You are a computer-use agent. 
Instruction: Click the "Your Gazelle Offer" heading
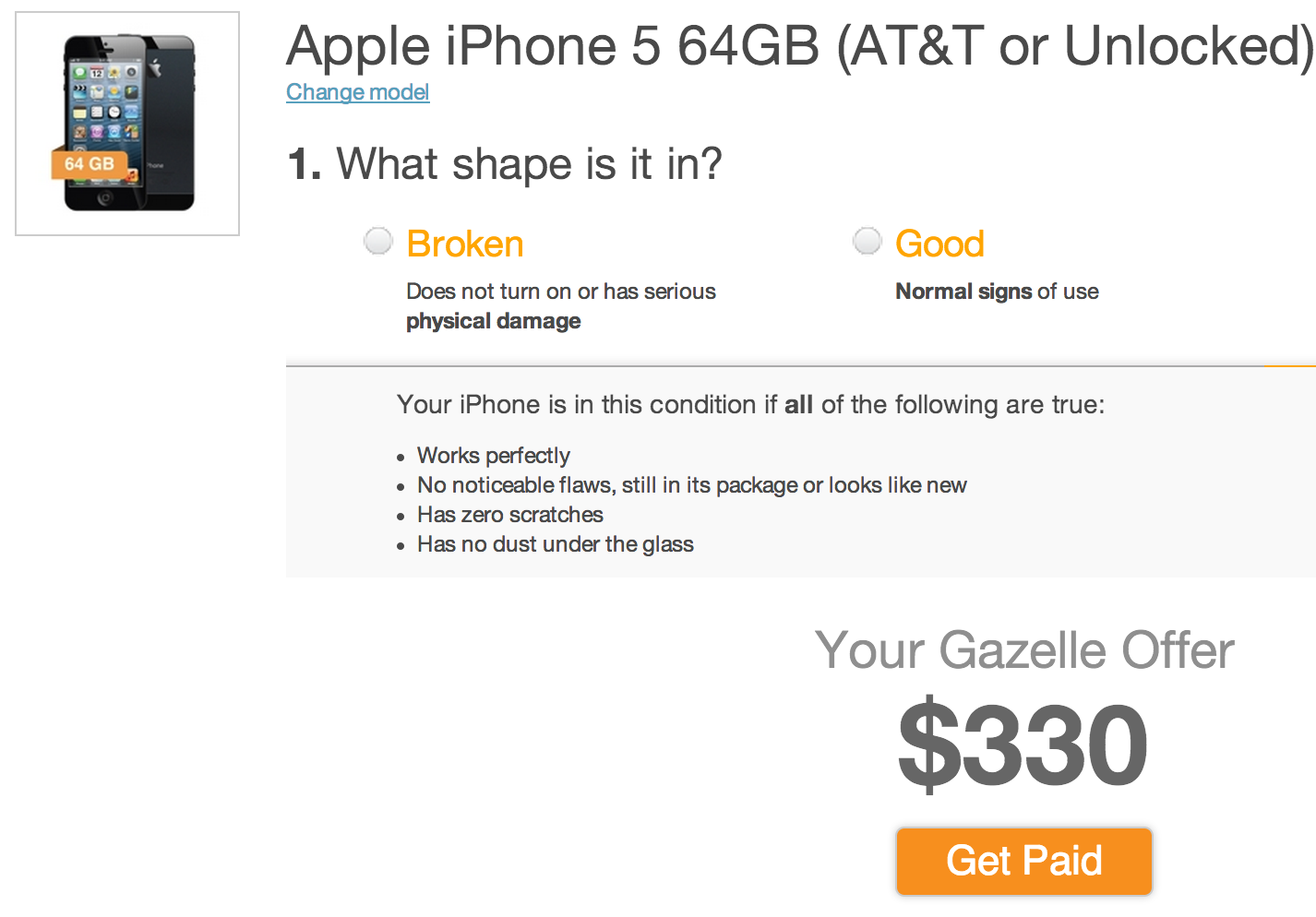point(1024,650)
